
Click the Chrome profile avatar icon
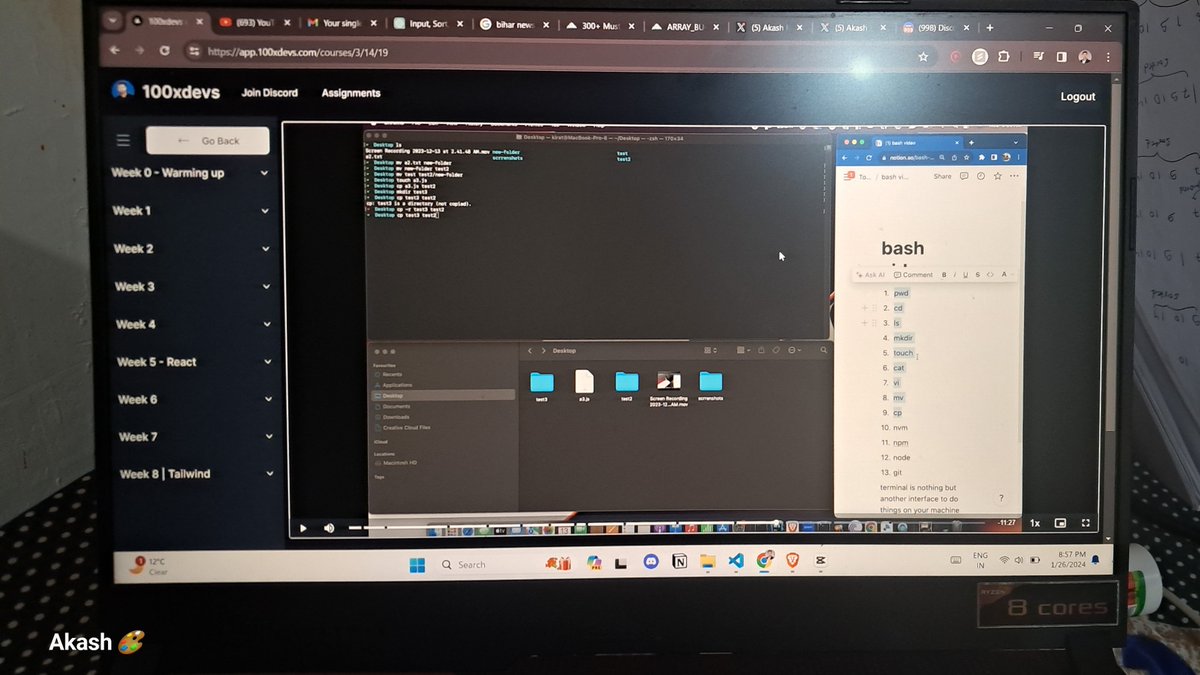[1085, 57]
